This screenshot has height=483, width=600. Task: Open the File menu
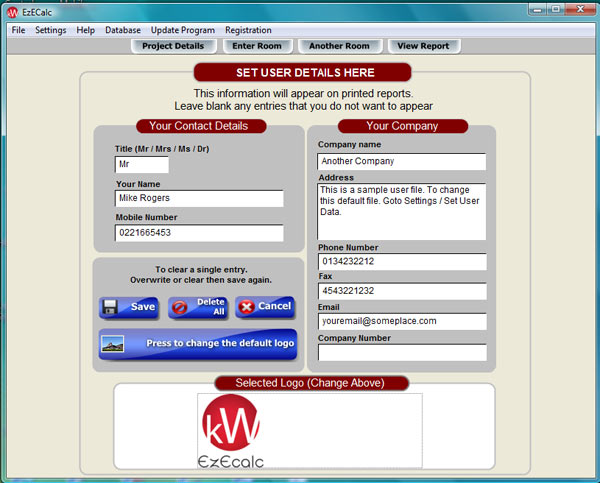tap(18, 30)
